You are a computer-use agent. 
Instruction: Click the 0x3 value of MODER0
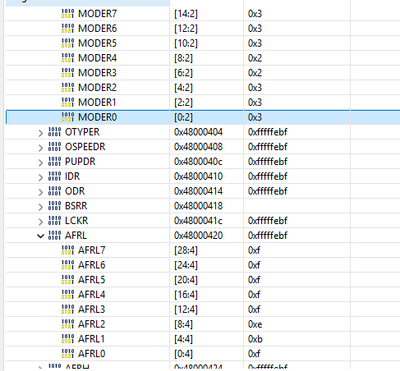pos(255,117)
